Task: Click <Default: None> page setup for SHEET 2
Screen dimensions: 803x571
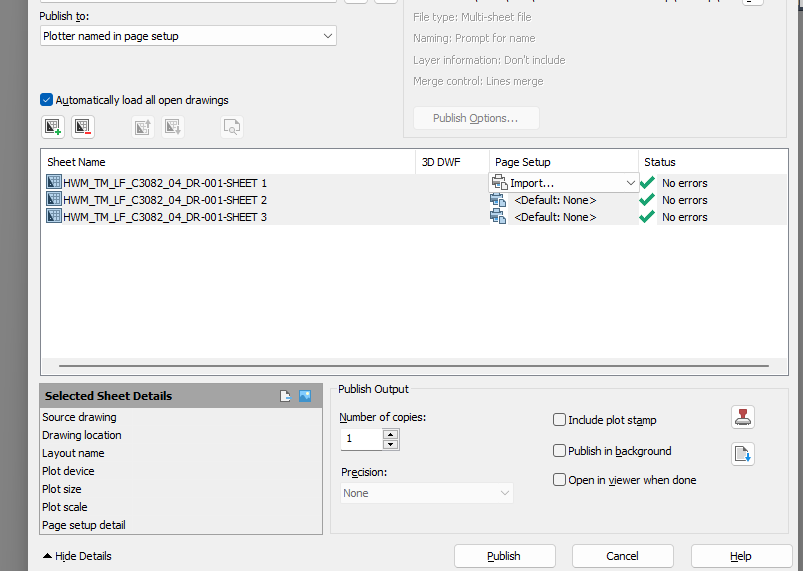Action: (x=555, y=200)
